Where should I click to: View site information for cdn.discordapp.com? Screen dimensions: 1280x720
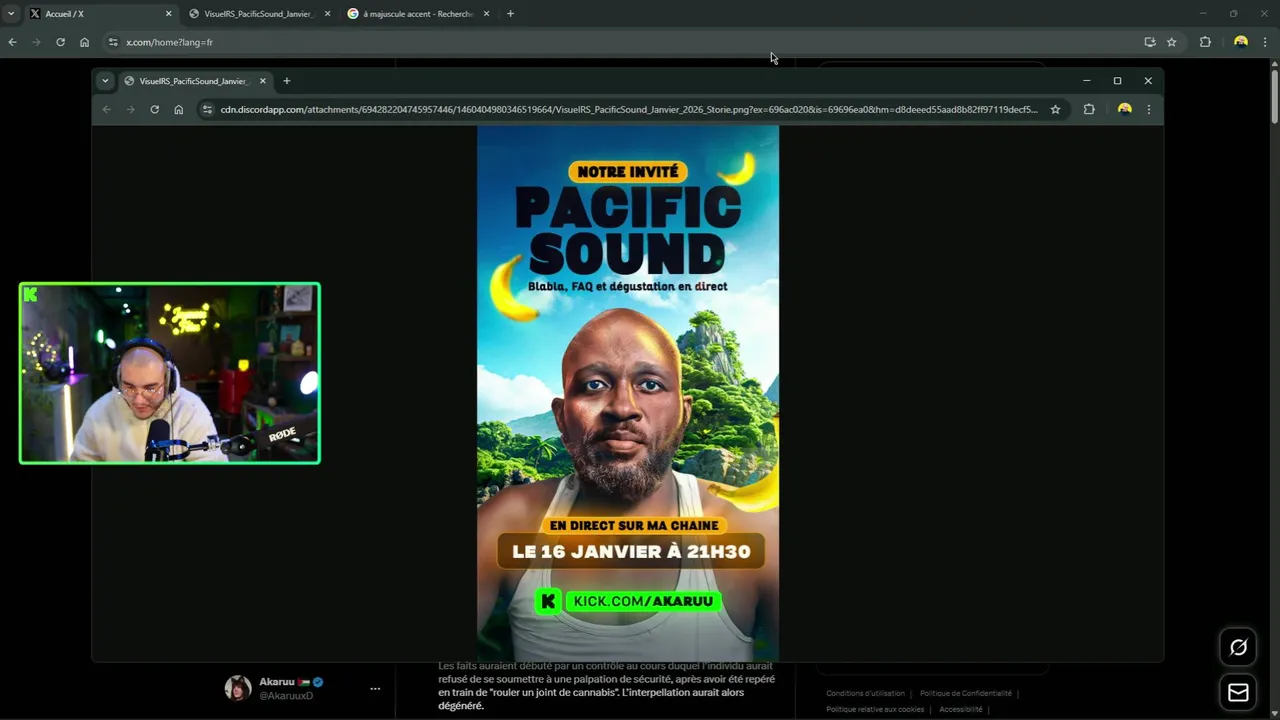pyautogui.click(x=207, y=109)
